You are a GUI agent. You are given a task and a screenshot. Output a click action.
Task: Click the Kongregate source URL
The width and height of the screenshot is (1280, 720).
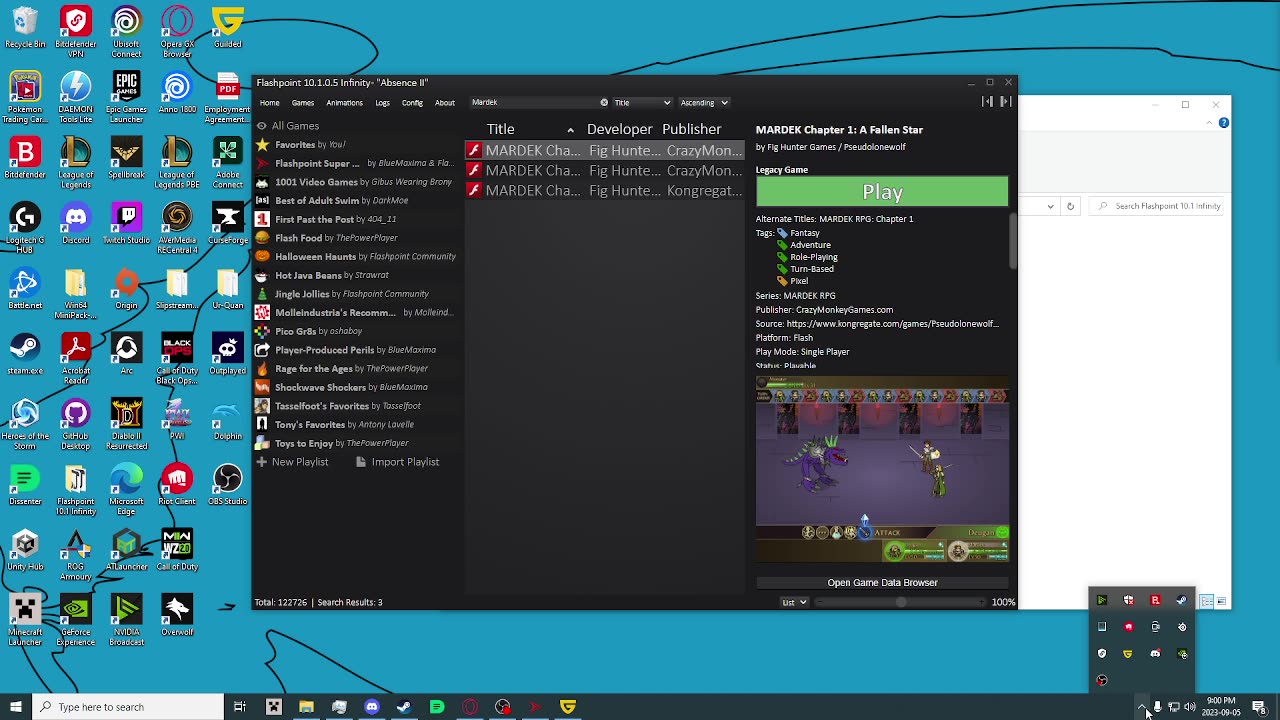coord(892,324)
